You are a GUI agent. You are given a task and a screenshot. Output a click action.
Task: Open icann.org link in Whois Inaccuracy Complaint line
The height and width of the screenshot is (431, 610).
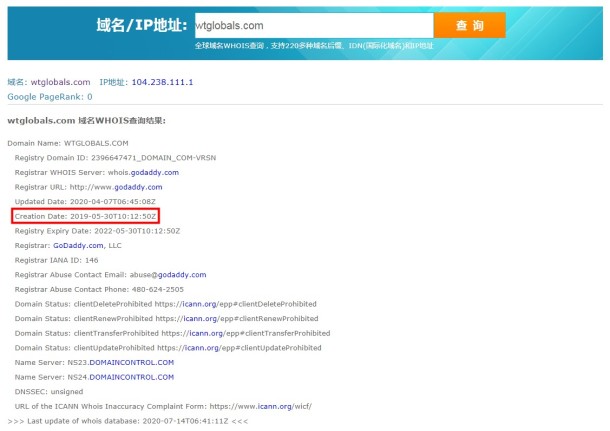(x=275, y=406)
